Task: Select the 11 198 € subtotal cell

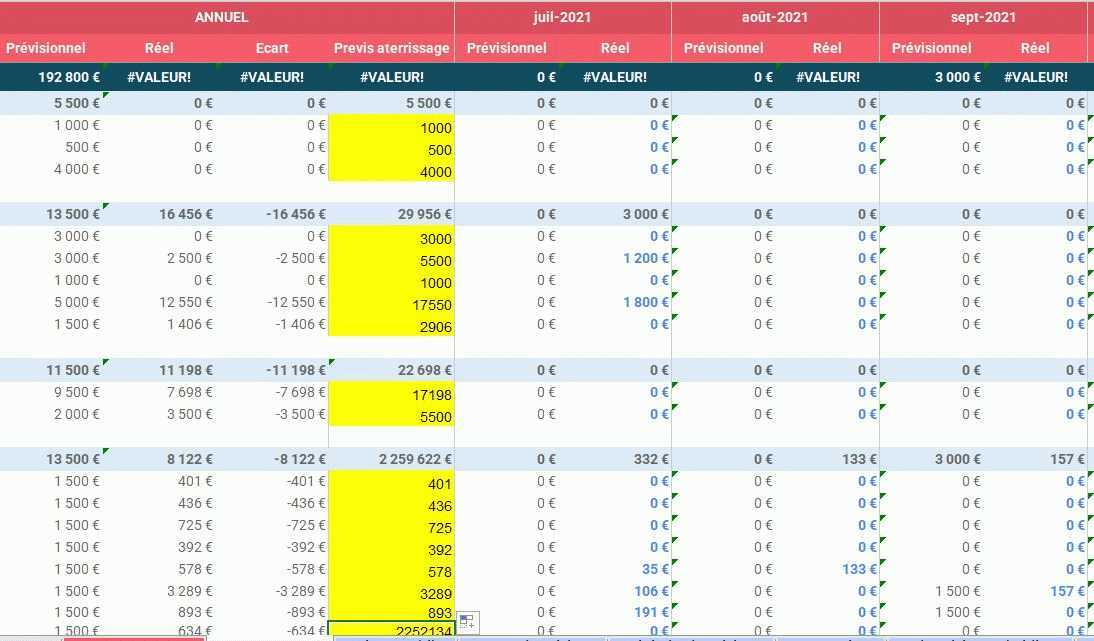Action: [159, 370]
